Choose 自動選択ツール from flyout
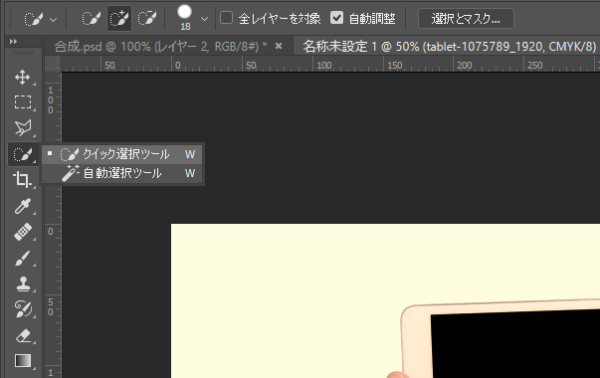The height and width of the screenshot is (378, 600). coord(122,173)
